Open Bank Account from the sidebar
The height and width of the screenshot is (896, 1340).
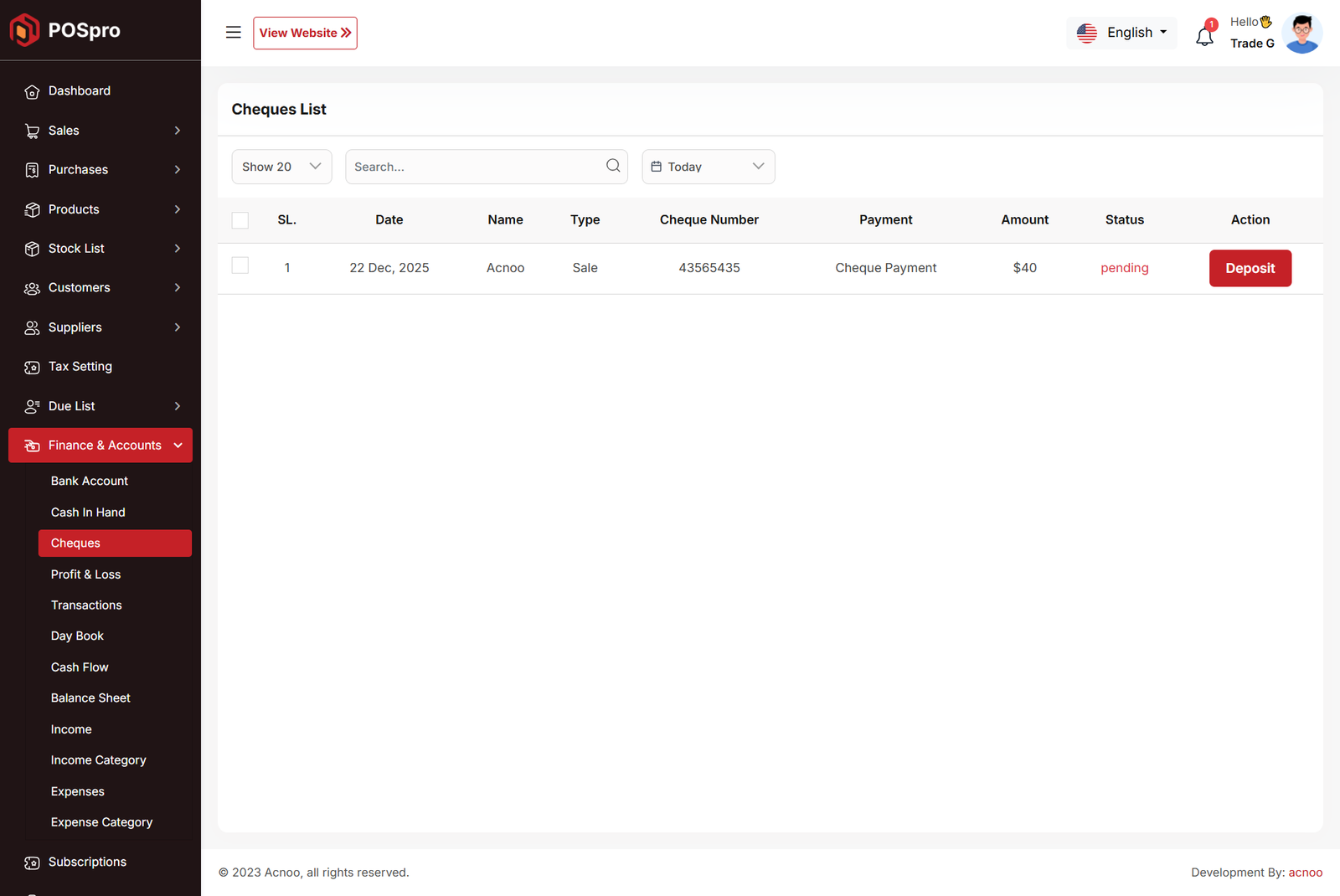pos(90,481)
